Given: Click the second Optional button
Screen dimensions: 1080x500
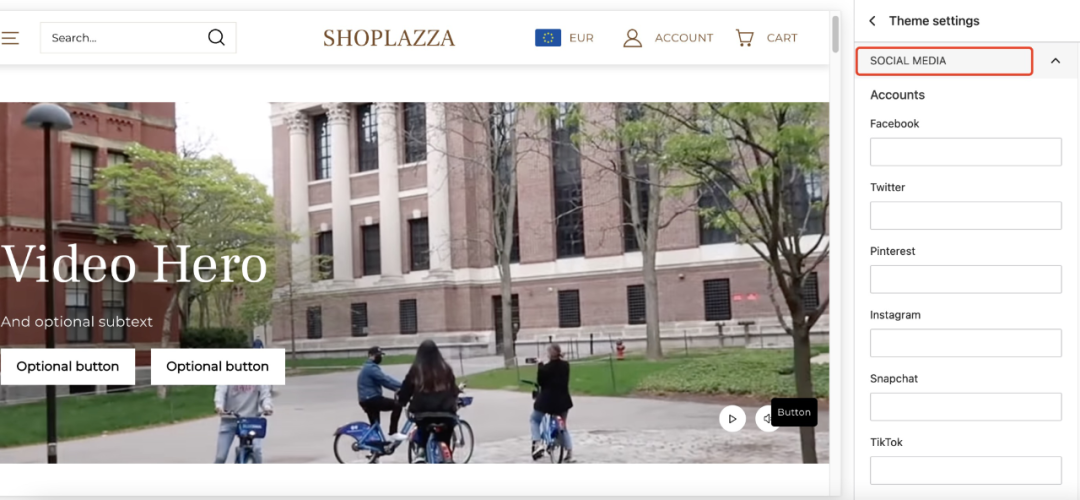Looking at the screenshot, I should point(218,366).
